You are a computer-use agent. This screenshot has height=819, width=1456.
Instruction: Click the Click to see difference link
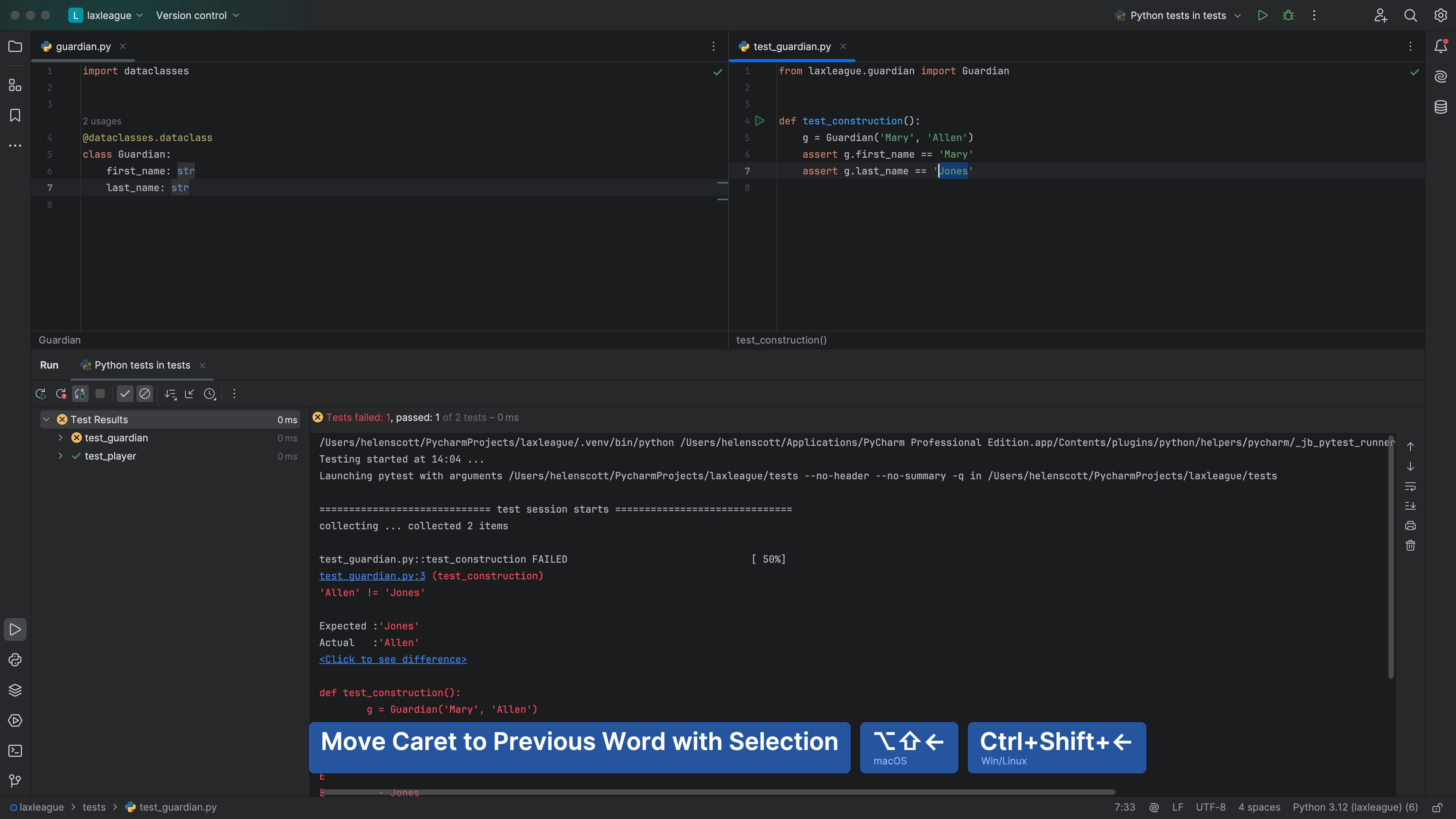click(393, 659)
